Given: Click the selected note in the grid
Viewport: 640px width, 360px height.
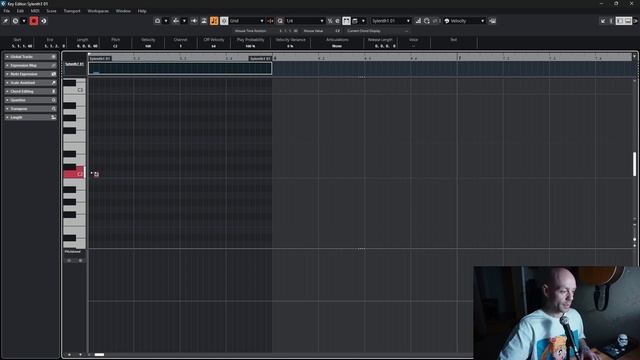Looking at the screenshot, I should pyautogui.click(x=96, y=174).
